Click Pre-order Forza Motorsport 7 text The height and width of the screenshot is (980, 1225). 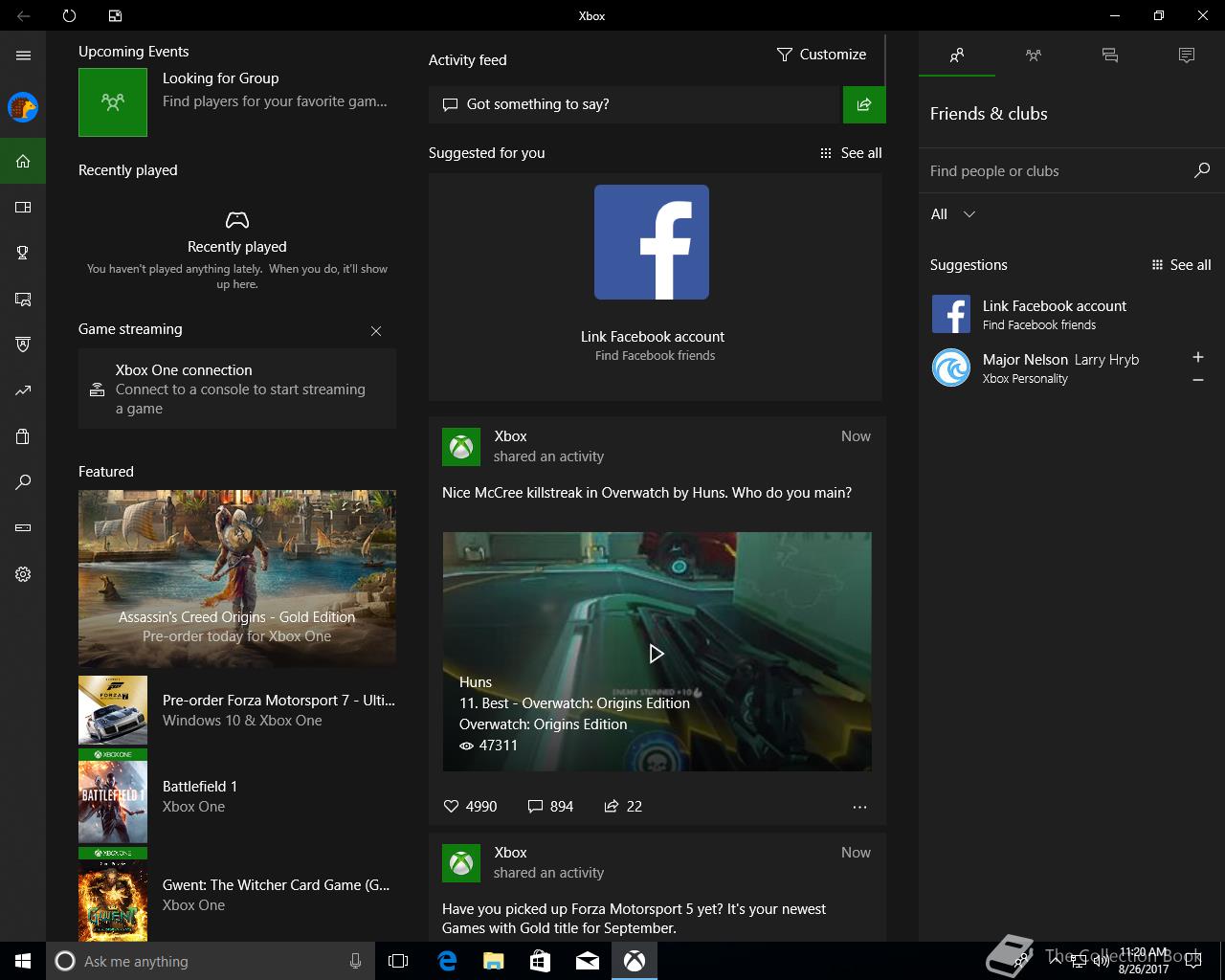coord(278,701)
